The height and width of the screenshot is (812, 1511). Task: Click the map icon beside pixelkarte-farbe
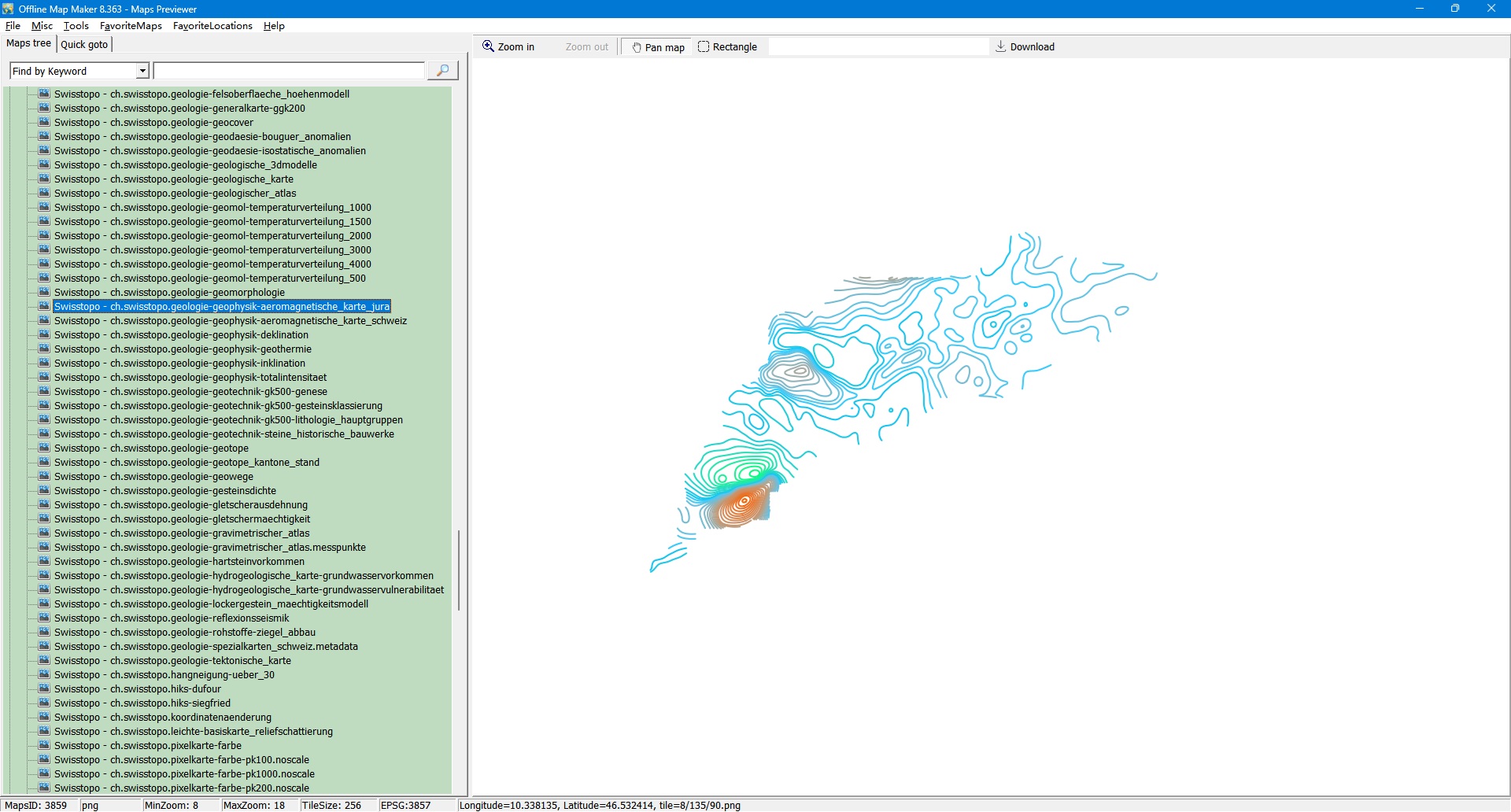(x=44, y=745)
